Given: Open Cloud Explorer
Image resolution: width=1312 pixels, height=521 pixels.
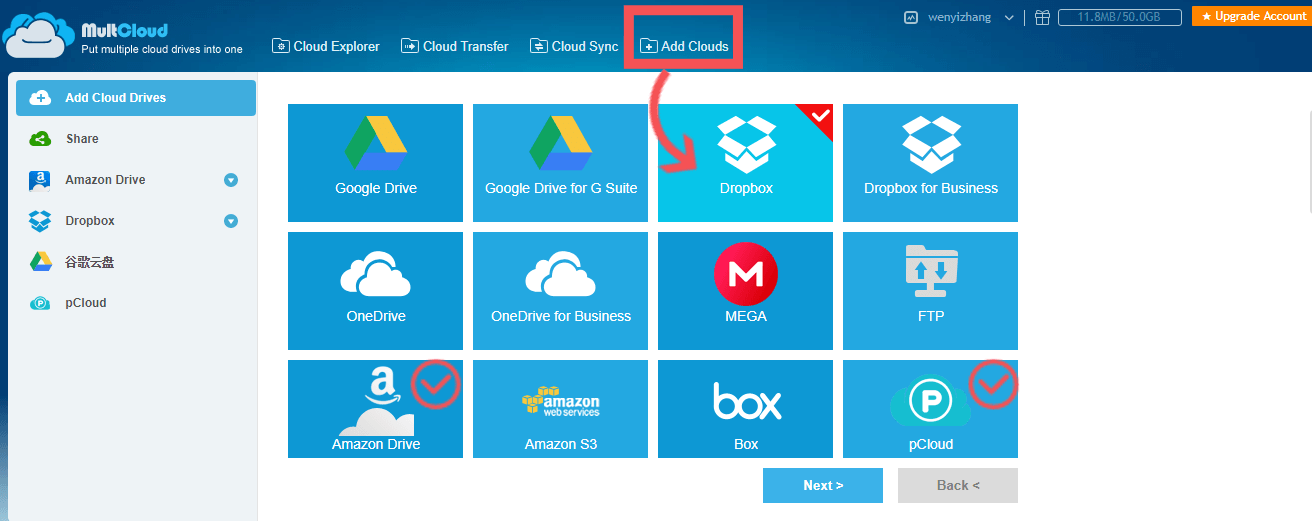Looking at the screenshot, I should pyautogui.click(x=327, y=46).
